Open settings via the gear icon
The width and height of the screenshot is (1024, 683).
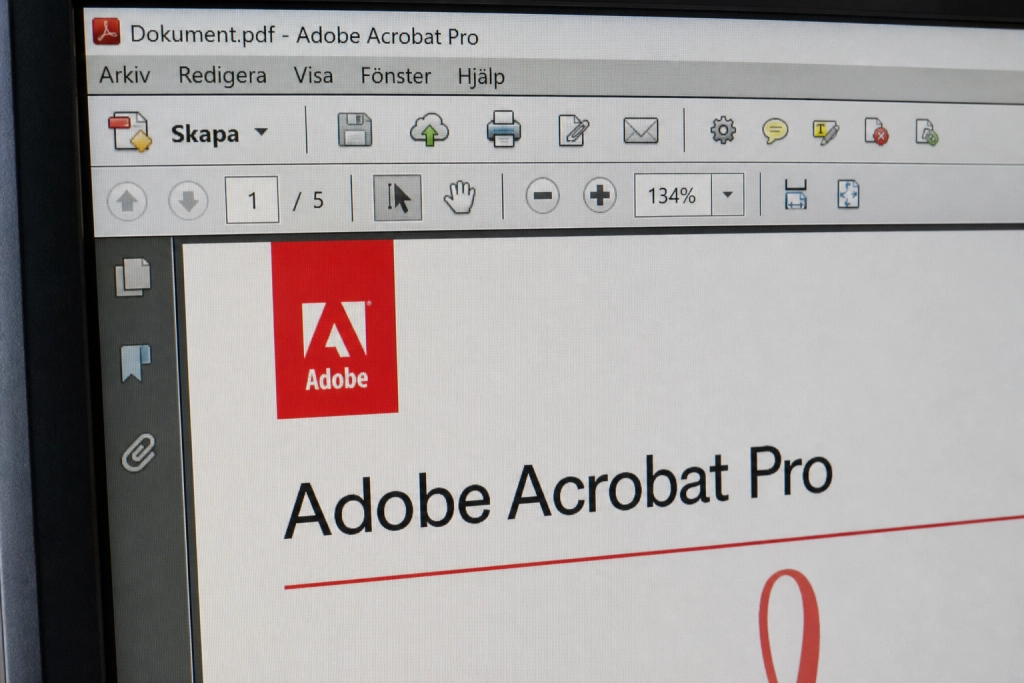[x=722, y=130]
